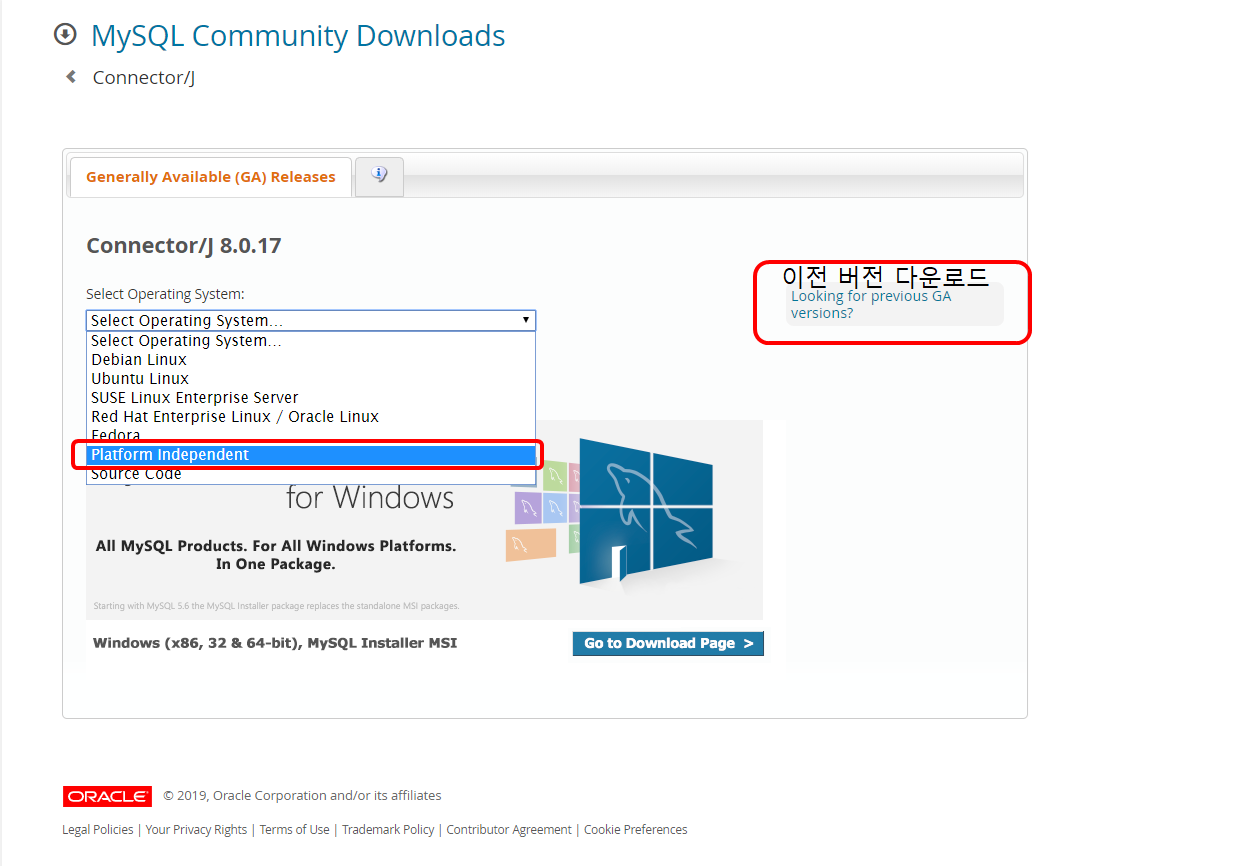Open Terms of Use footer link
The image size is (1251, 866).
pyautogui.click(x=294, y=830)
